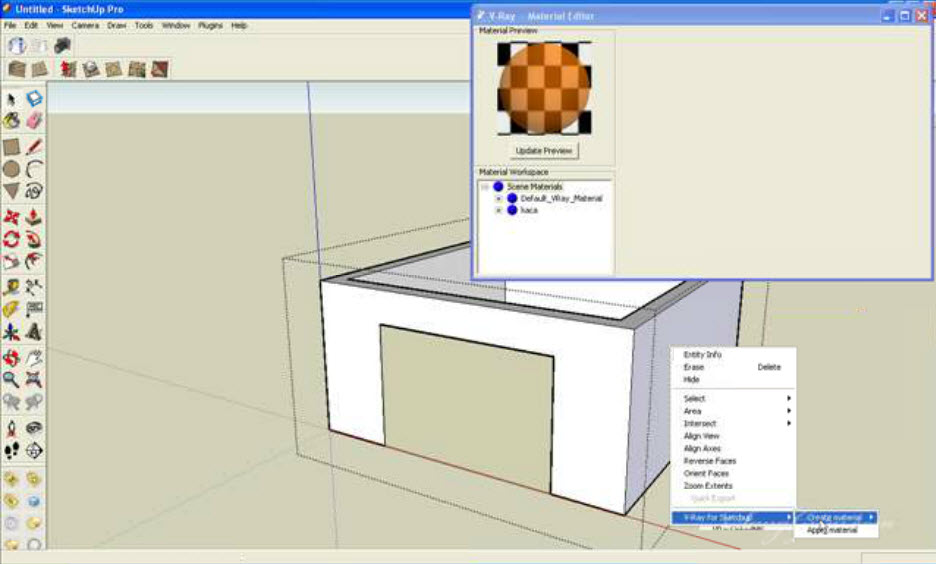Screen dimensions: 936x564
Task: Expand the V-Ray for Sketchup submenu arrow
Action: click(x=789, y=517)
